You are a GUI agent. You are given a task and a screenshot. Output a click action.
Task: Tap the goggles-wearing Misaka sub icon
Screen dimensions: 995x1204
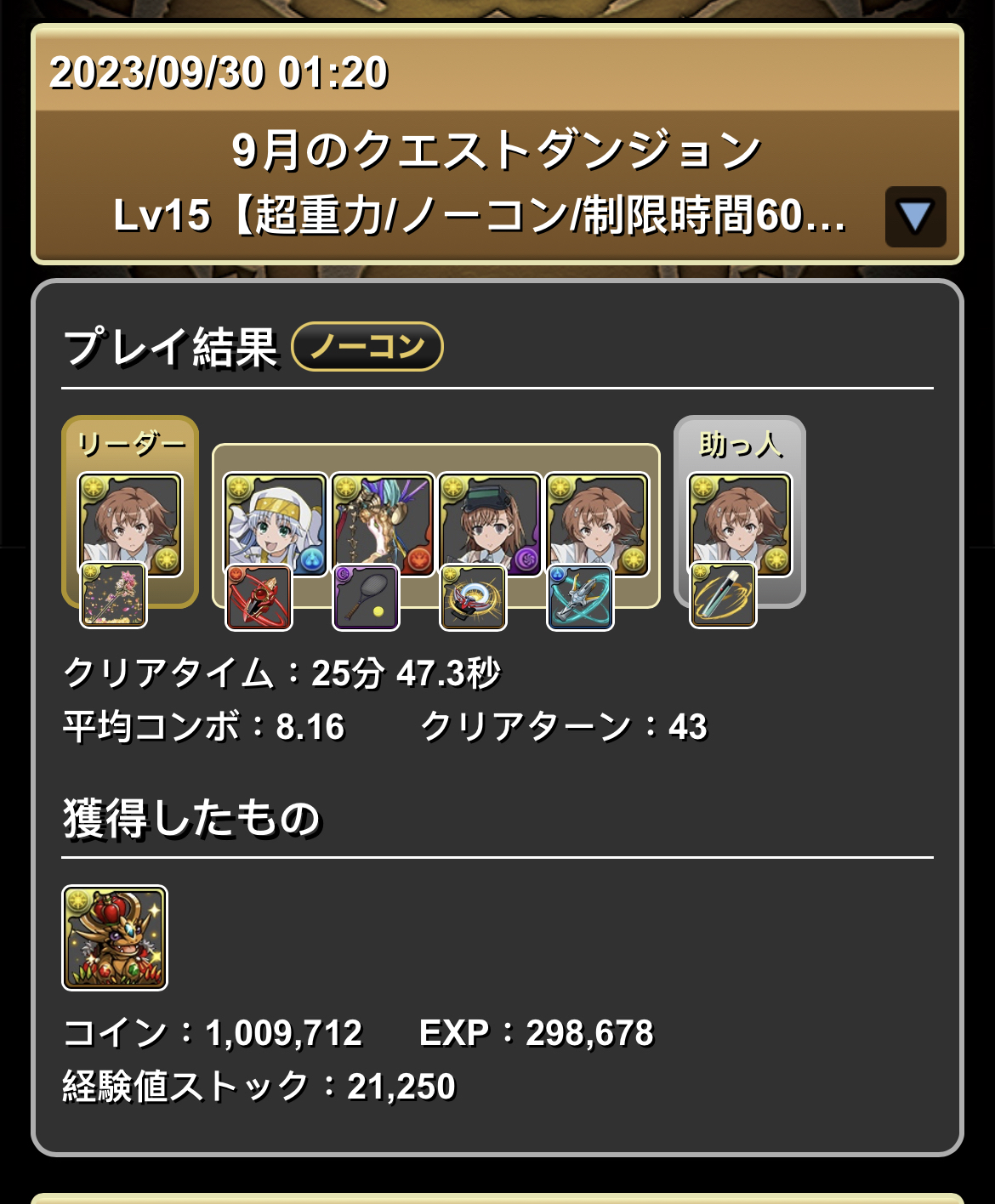[x=489, y=524]
